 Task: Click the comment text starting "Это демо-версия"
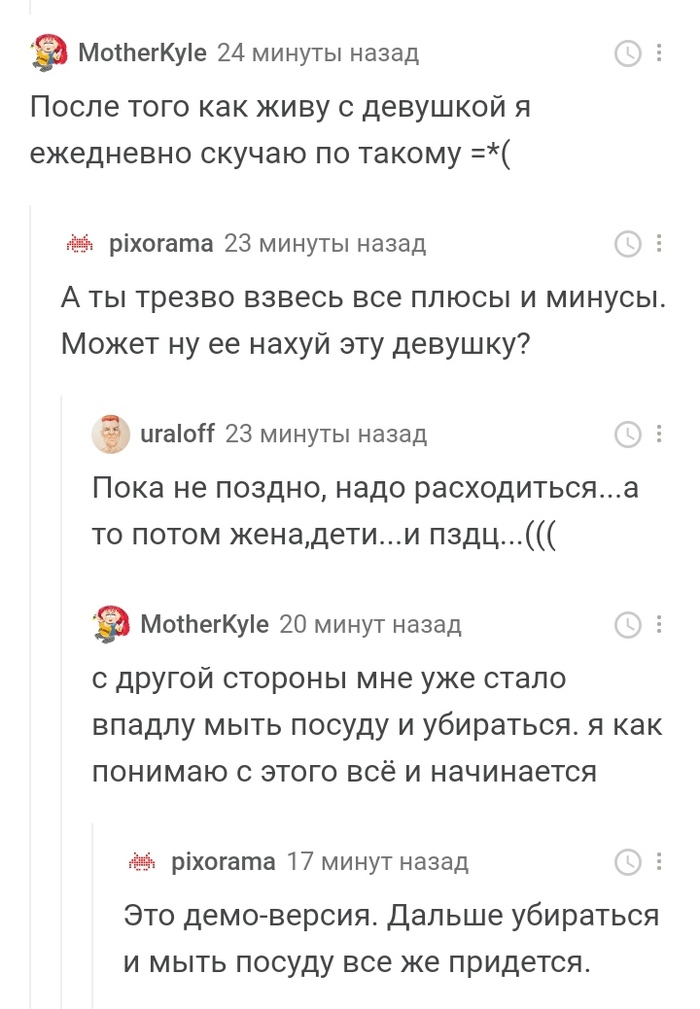[390, 938]
